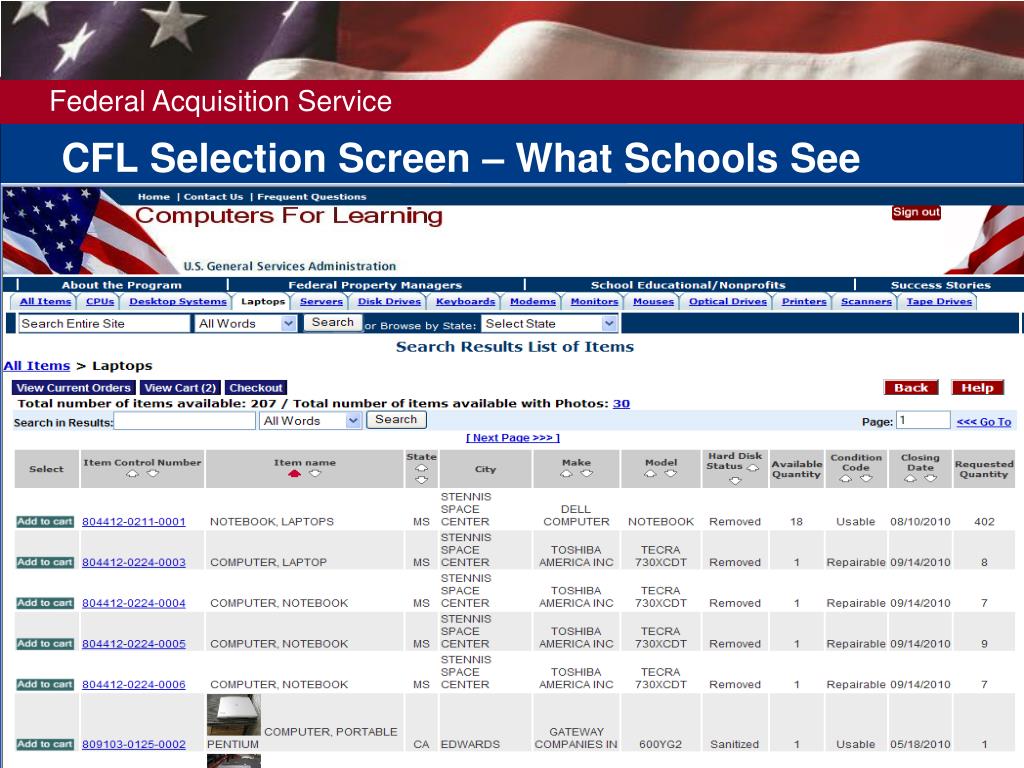This screenshot has width=1024, height=768.
Task: Open the Tape Drives tab
Action: click(x=939, y=301)
